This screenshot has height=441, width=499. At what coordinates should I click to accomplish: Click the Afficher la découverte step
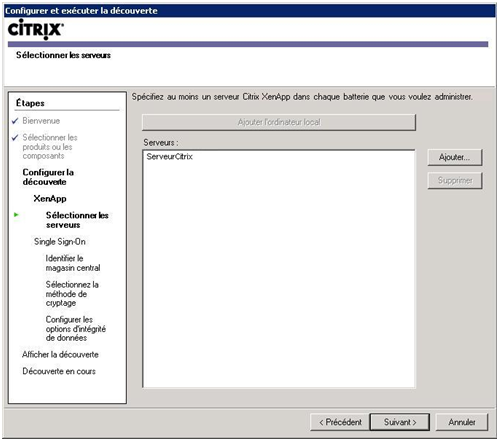[x=60, y=354]
